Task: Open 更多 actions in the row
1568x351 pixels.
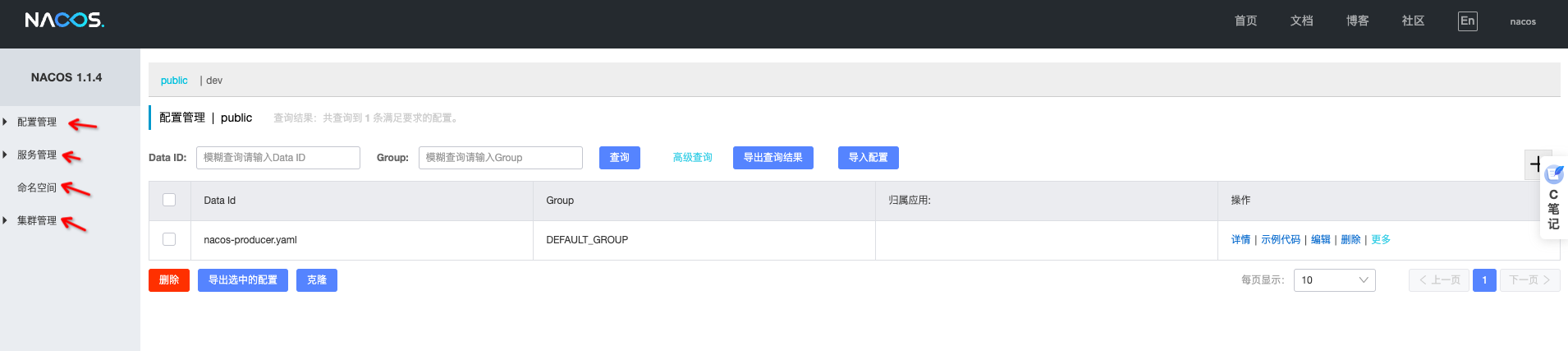Action: (x=1381, y=240)
